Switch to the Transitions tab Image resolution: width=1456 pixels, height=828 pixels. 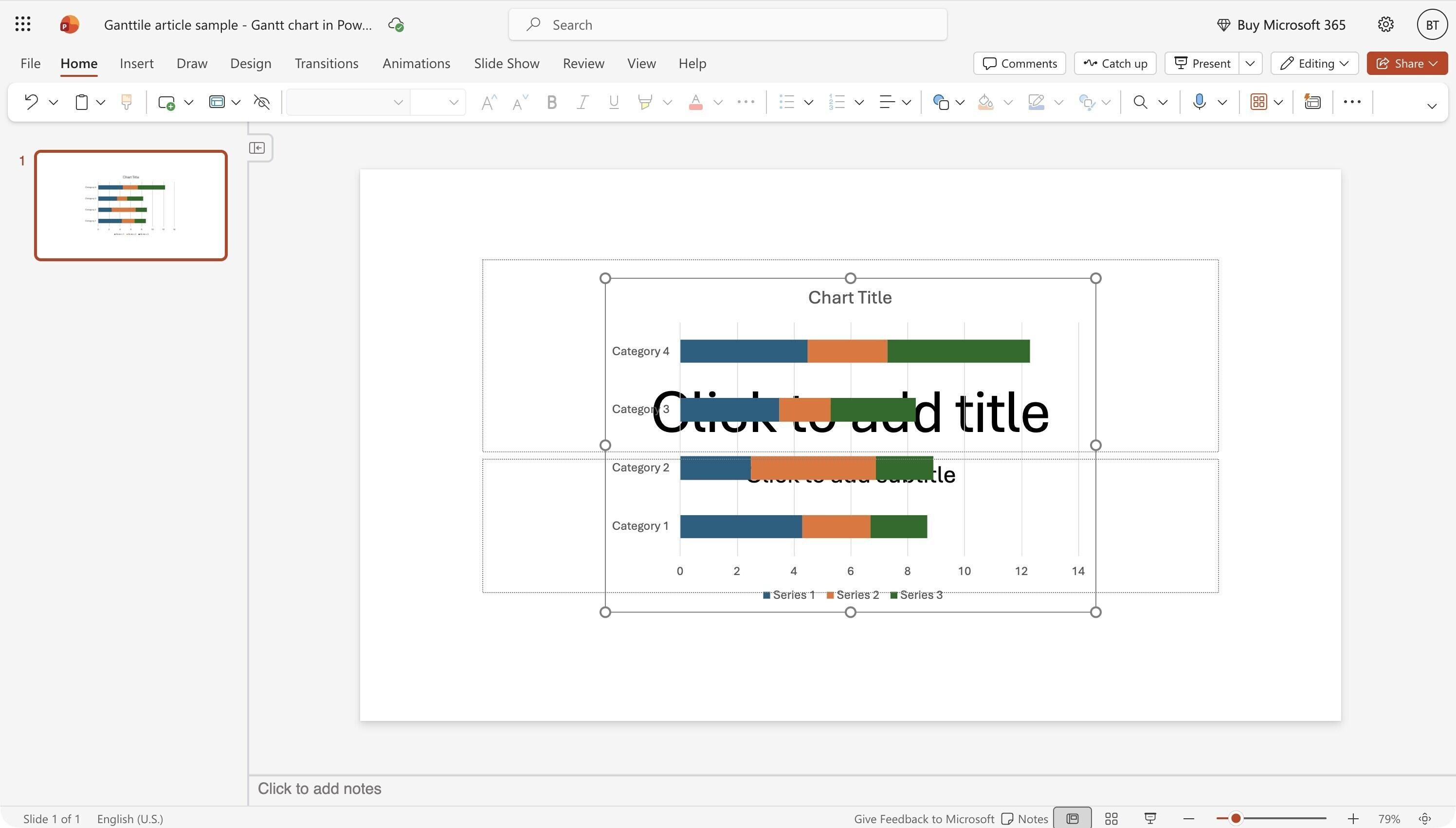click(327, 64)
